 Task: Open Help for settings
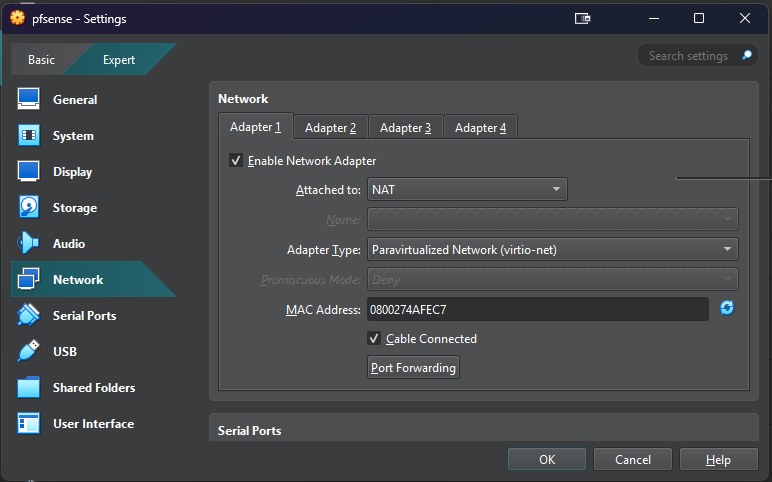point(718,459)
